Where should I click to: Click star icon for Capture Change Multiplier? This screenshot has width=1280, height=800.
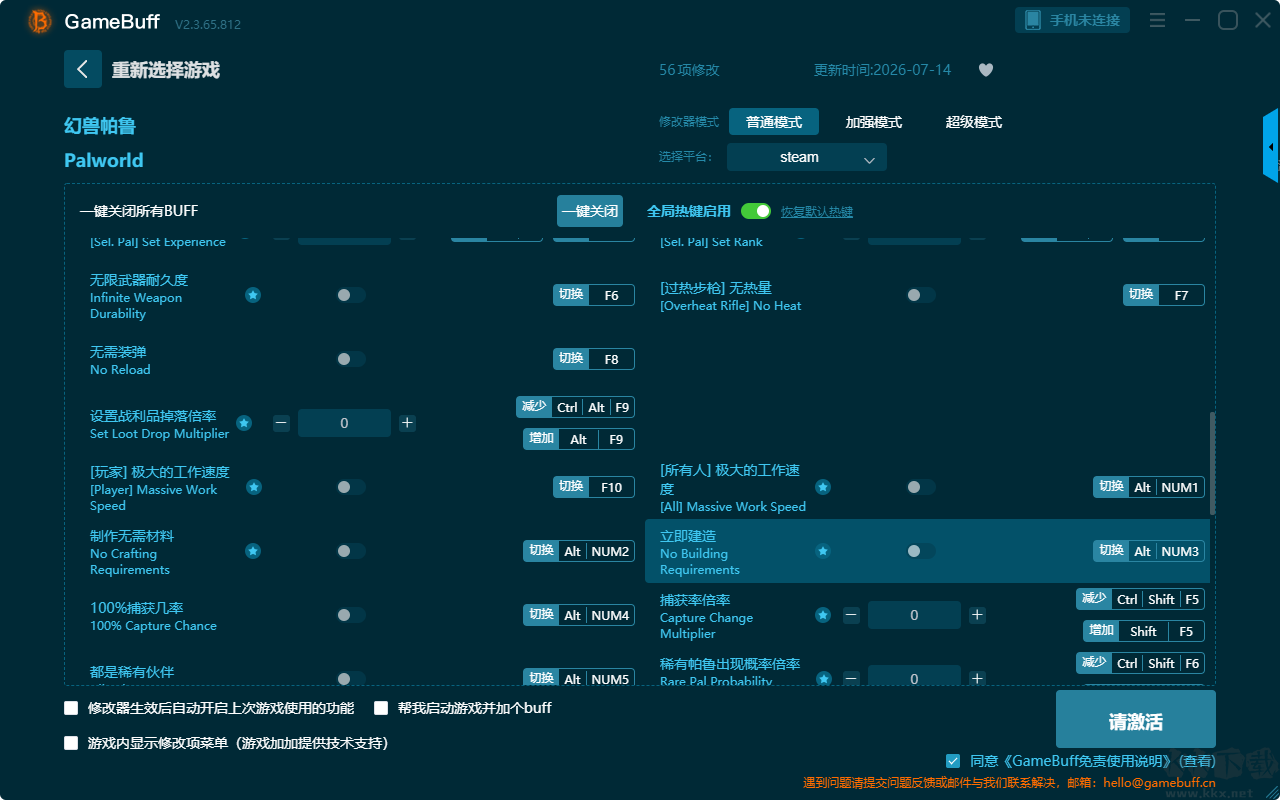[x=823, y=615]
